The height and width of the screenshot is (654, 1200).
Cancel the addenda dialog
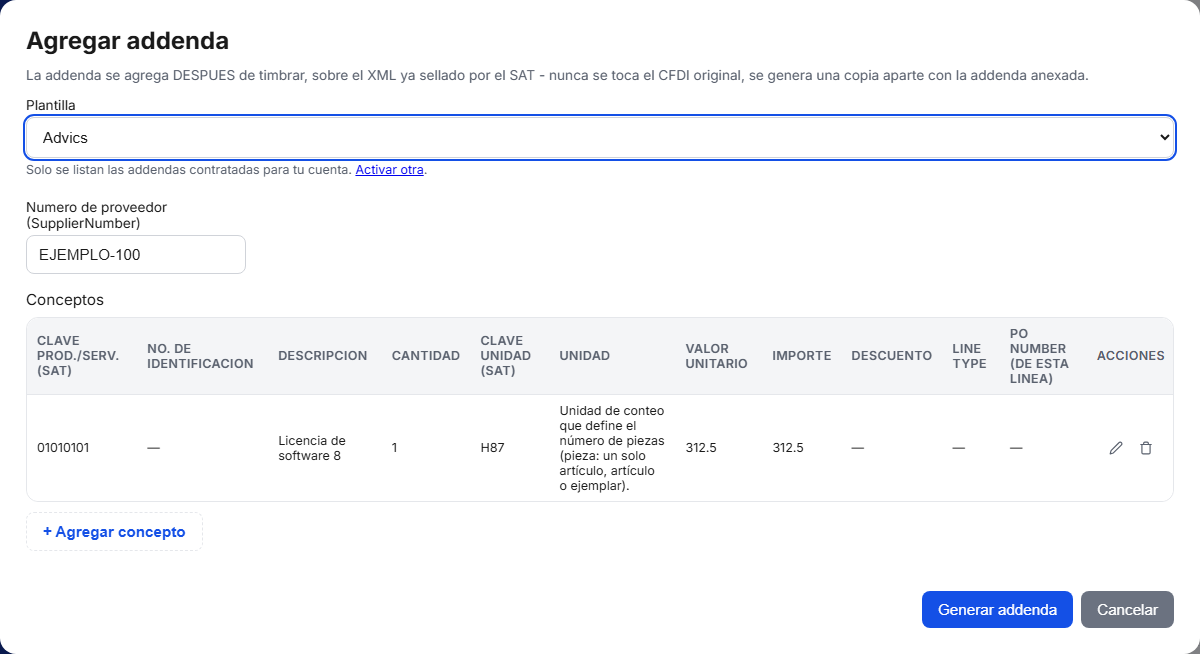[x=1127, y=610]
